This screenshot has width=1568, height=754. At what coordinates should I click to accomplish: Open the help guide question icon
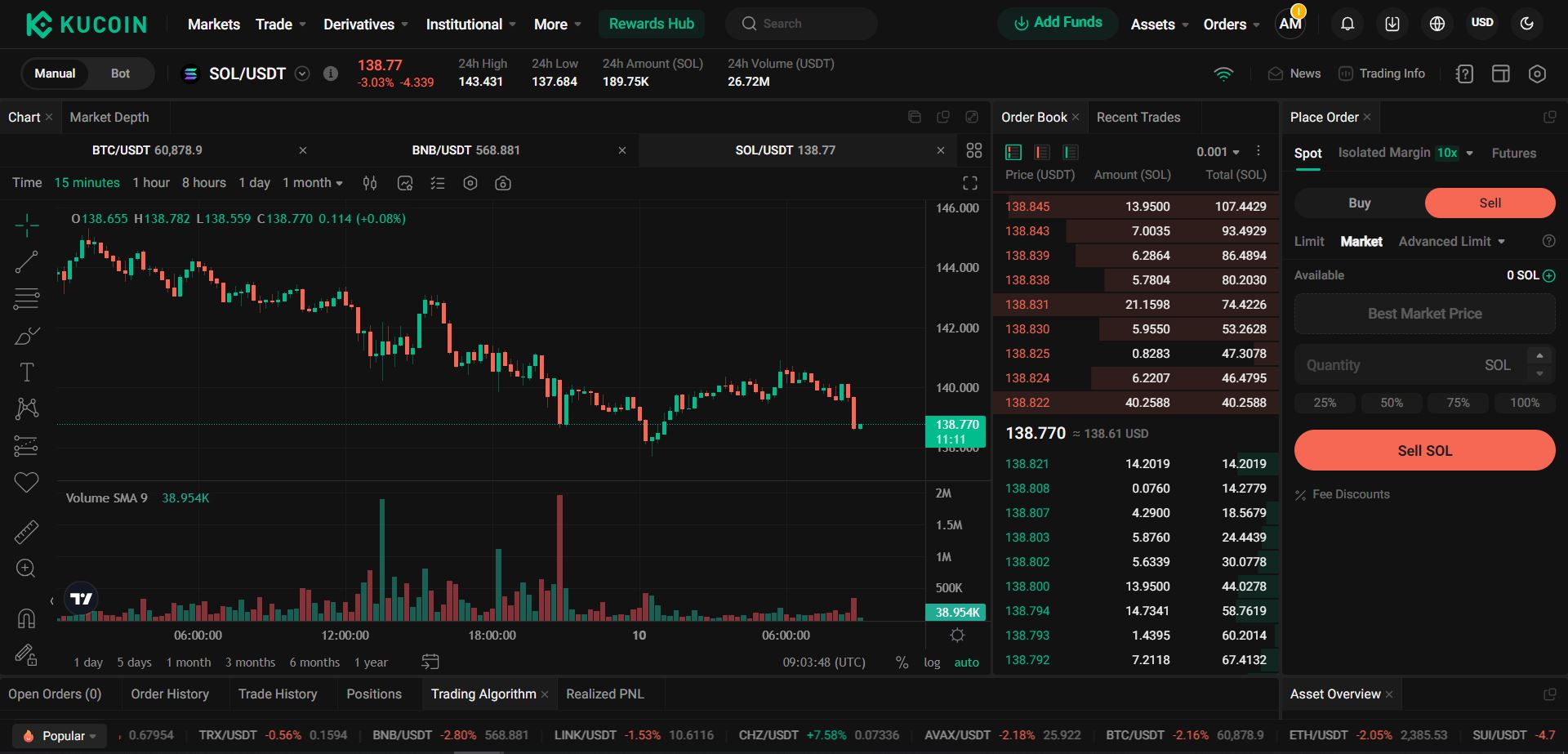(1465, 74)
